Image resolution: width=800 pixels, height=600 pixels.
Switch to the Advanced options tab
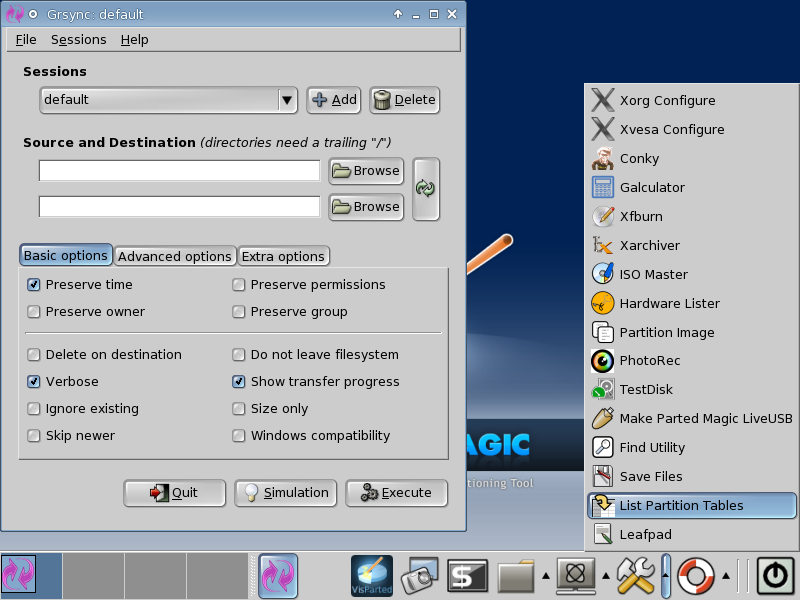pos(174,256)
